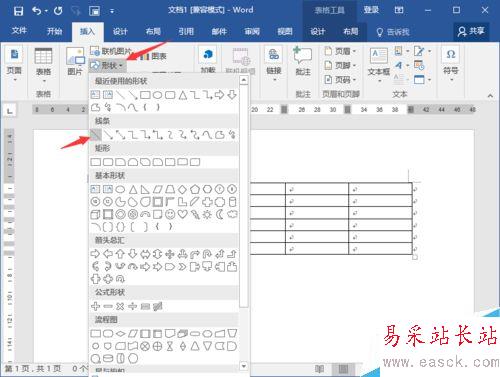500x377 pixels.
Task: Switch to the 引用 references tab
Action: click(186, 31)
